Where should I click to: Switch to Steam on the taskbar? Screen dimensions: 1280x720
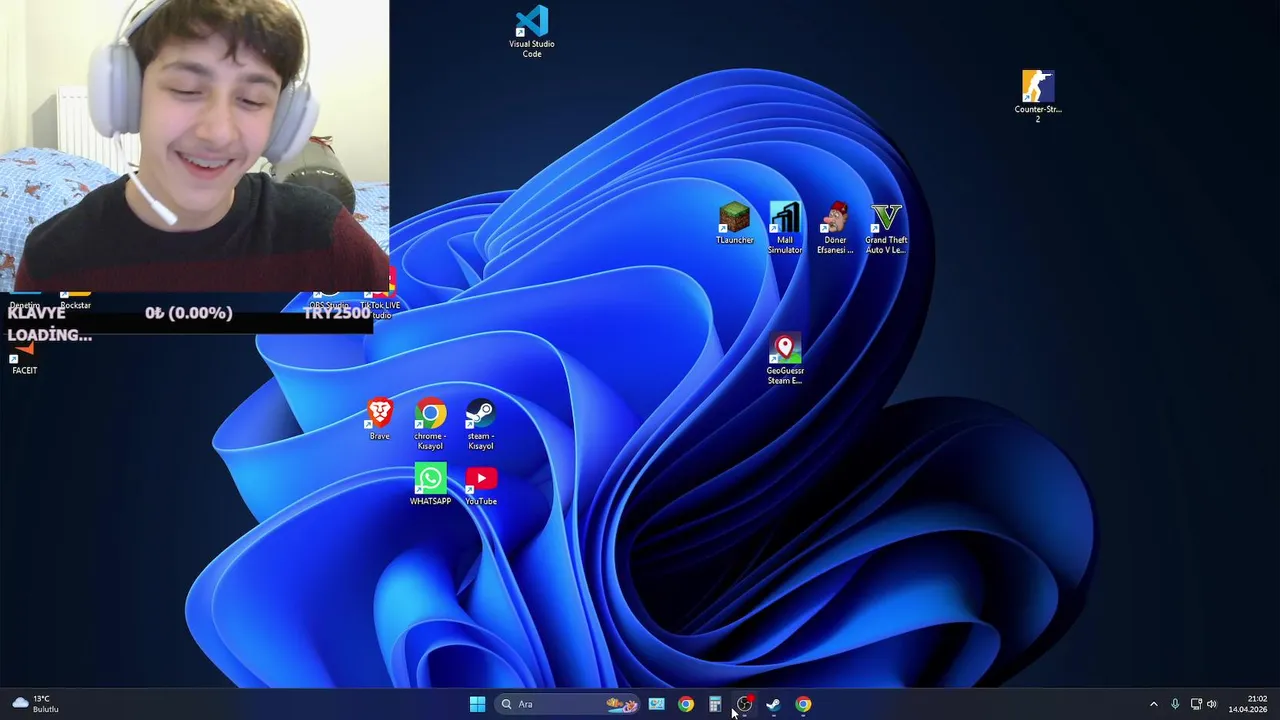(x=773, y=704)
